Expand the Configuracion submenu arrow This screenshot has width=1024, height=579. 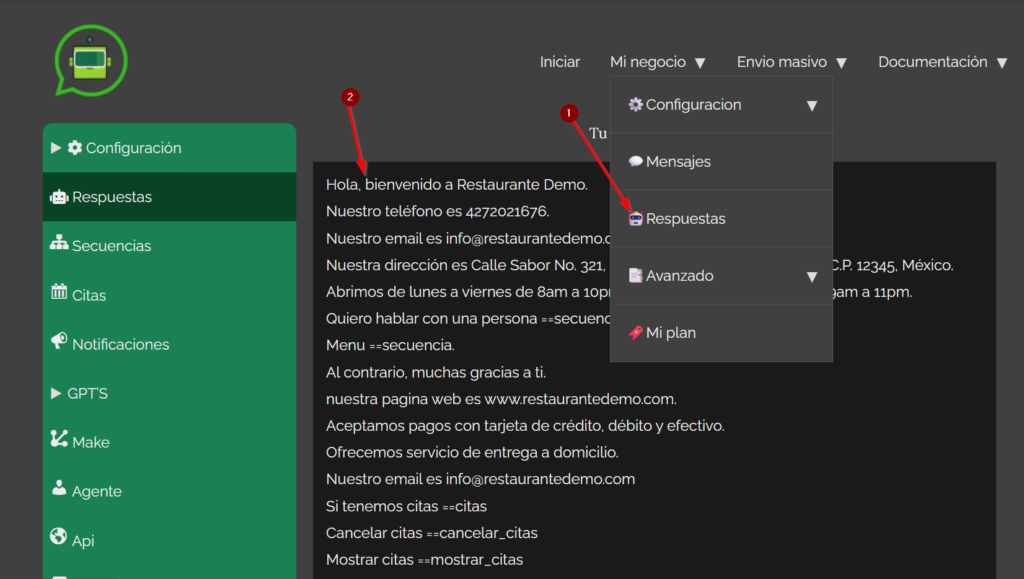pyautogui.click(x=812, y=106)
